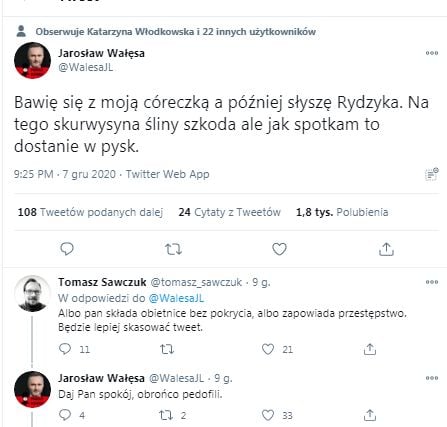Open Jarosław Wałęsa's avatar on main tweet
The width and height of the screenshot is (447, 427).
[32, 60]
